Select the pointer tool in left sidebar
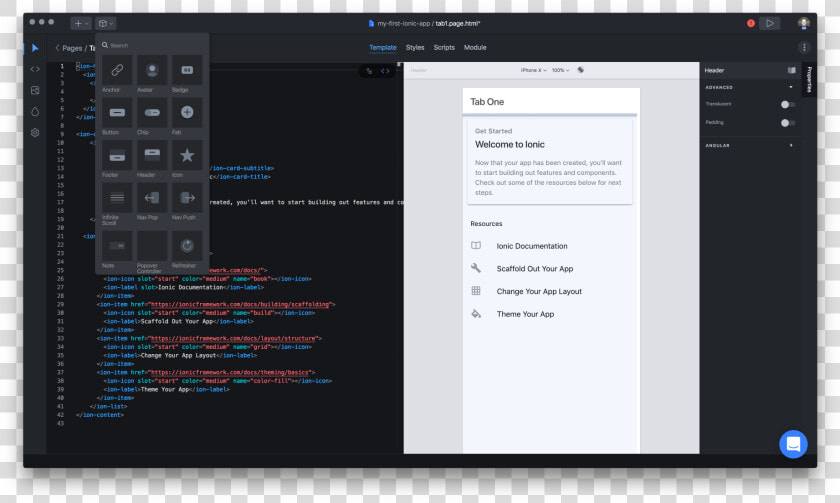840x503 pixels. tap(35, 48)
